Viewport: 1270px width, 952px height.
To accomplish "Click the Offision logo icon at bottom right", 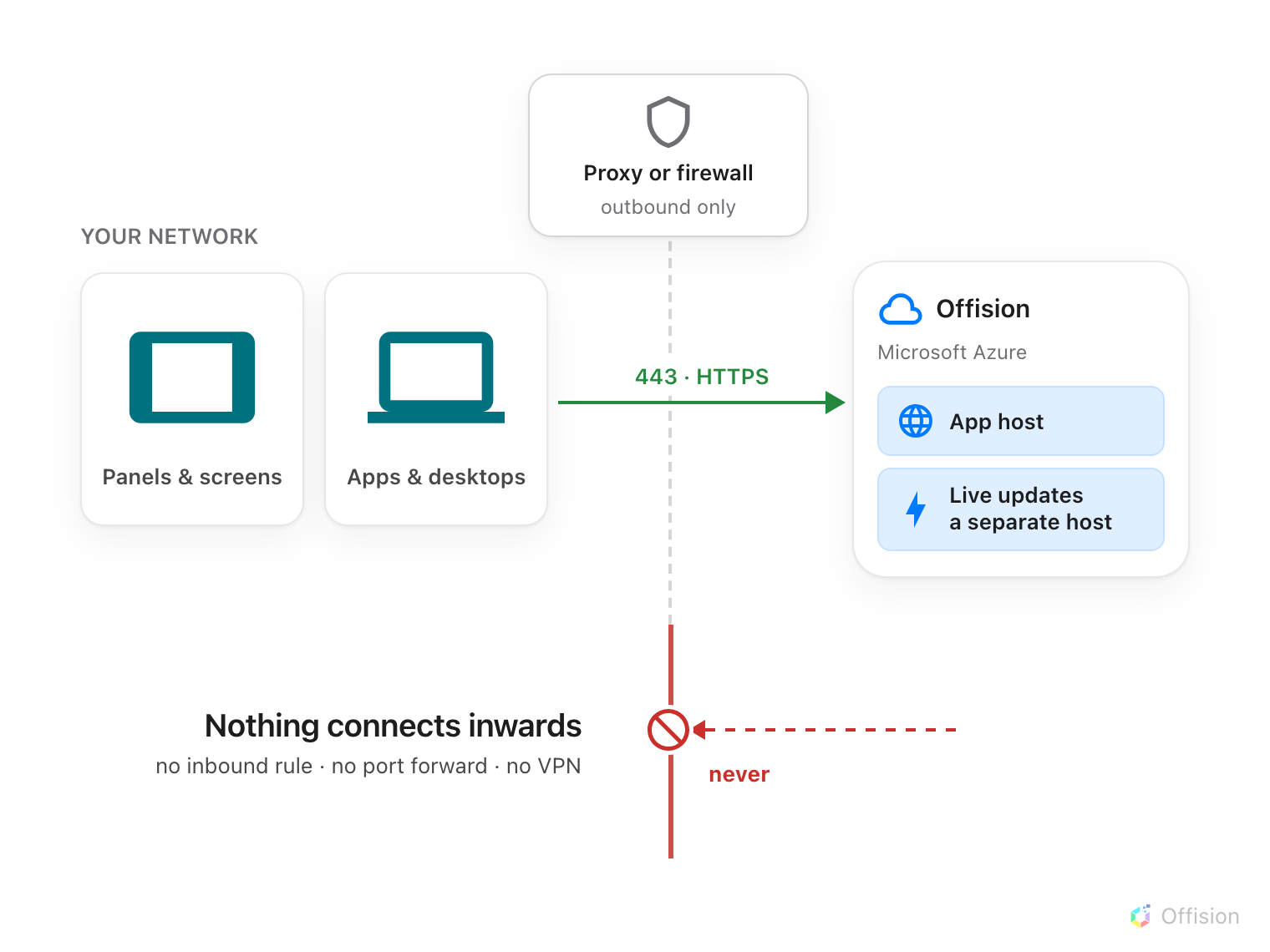I will (x=1140, y=916).
